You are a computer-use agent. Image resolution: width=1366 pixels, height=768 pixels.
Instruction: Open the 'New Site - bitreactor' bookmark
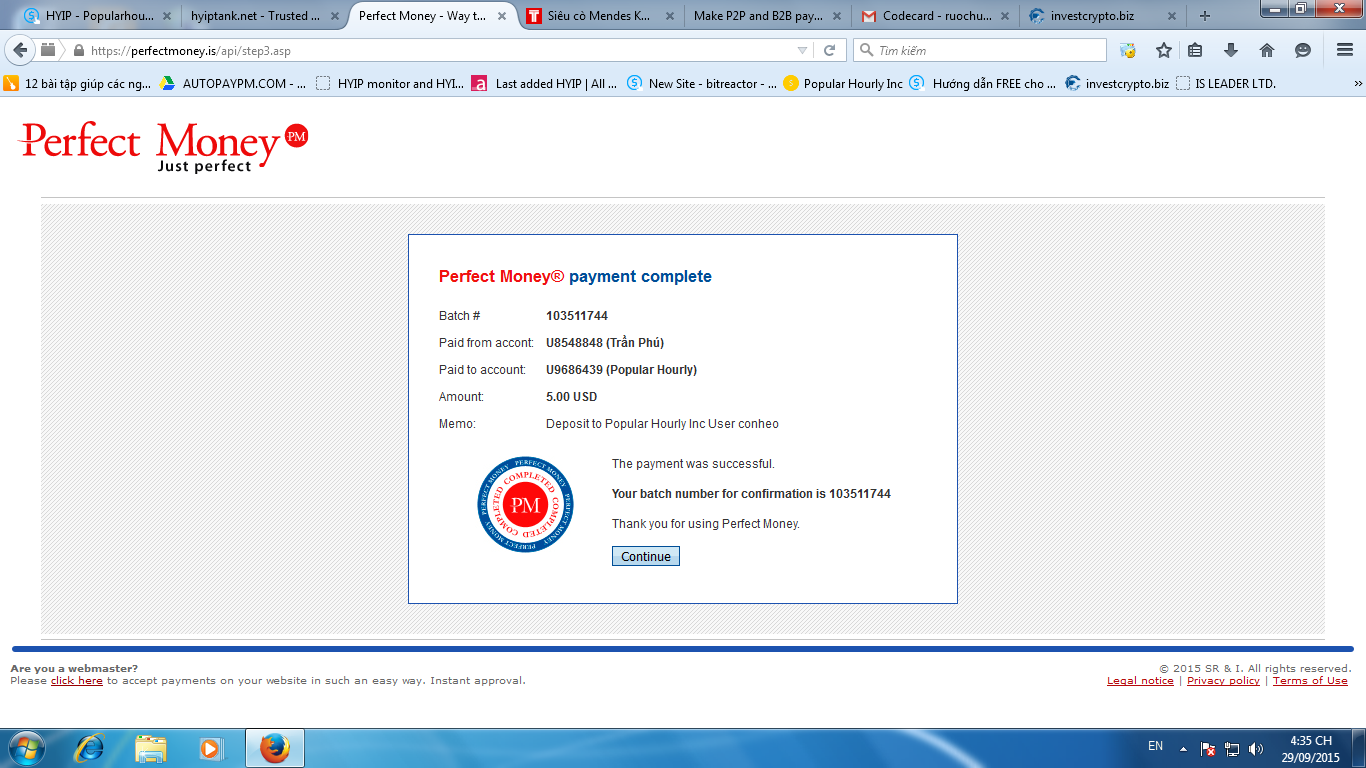[x=702, y=84]
